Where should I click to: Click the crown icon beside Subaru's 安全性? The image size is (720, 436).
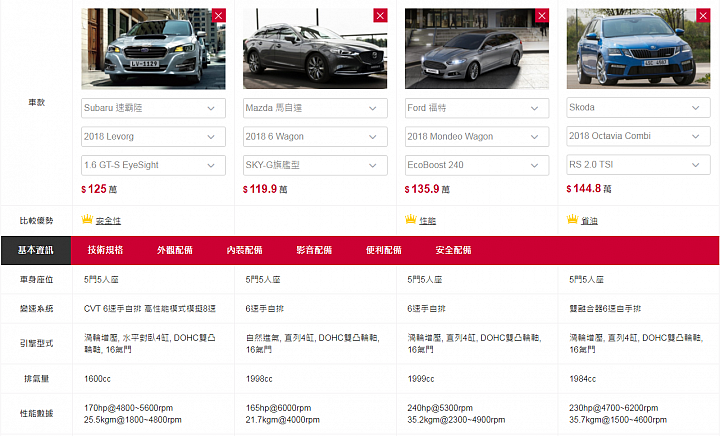coord(87,219)
